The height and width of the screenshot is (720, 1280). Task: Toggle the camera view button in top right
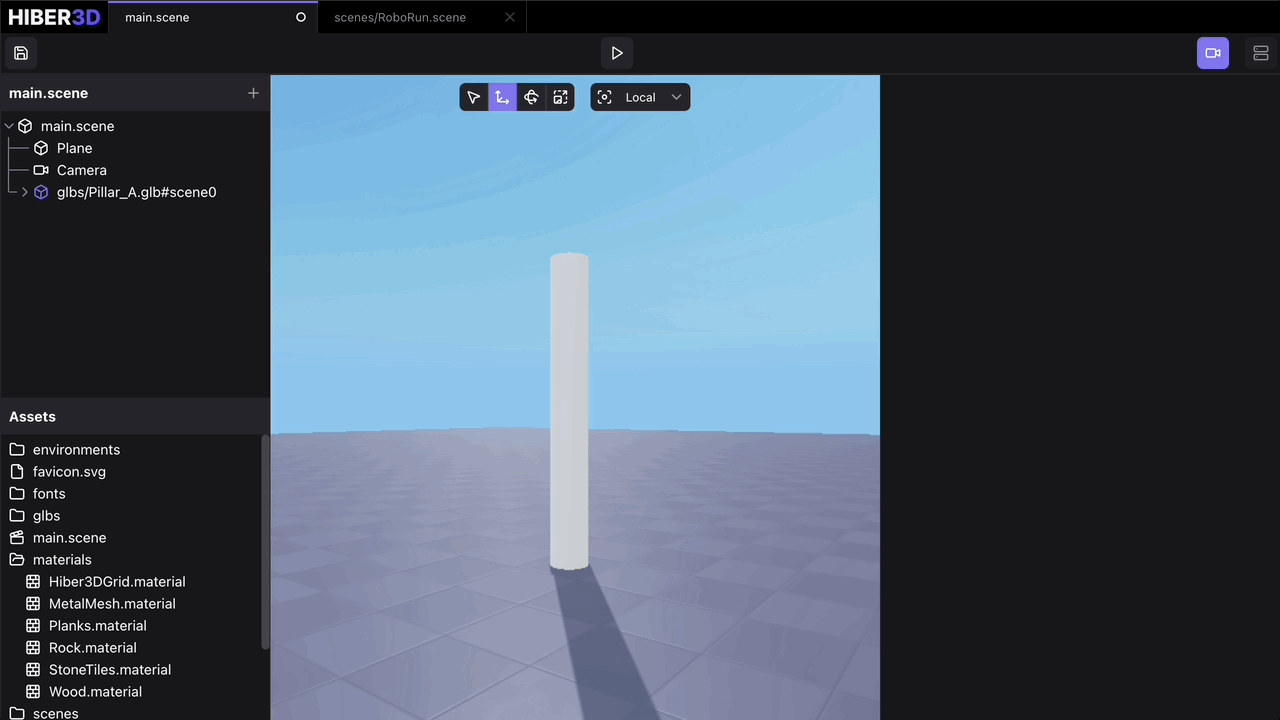point(1213,53)
